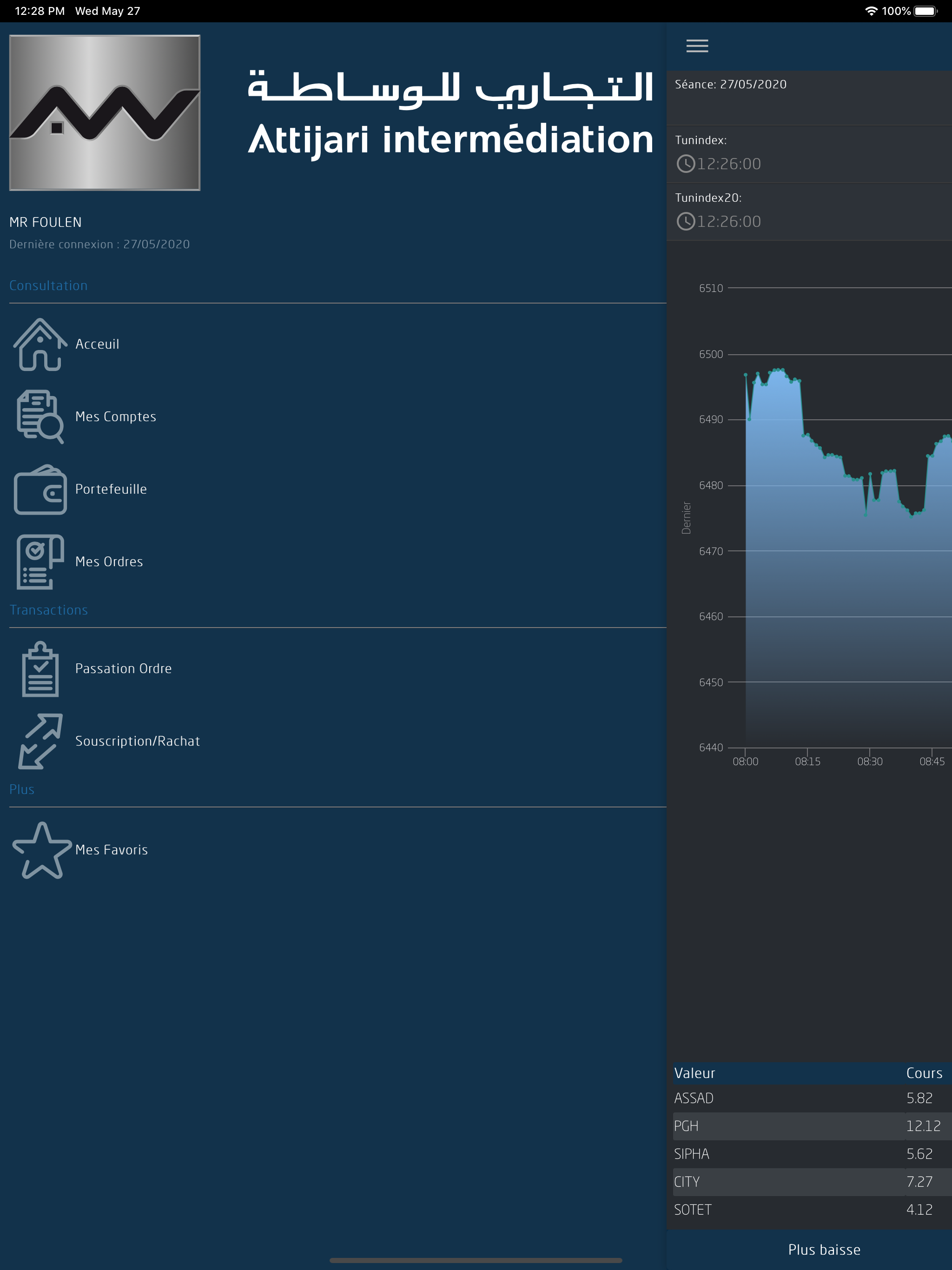This screenshot has width=952, height=1270.
Task: Tap the Passation Ordre clipboard icon
Action: 40,669
